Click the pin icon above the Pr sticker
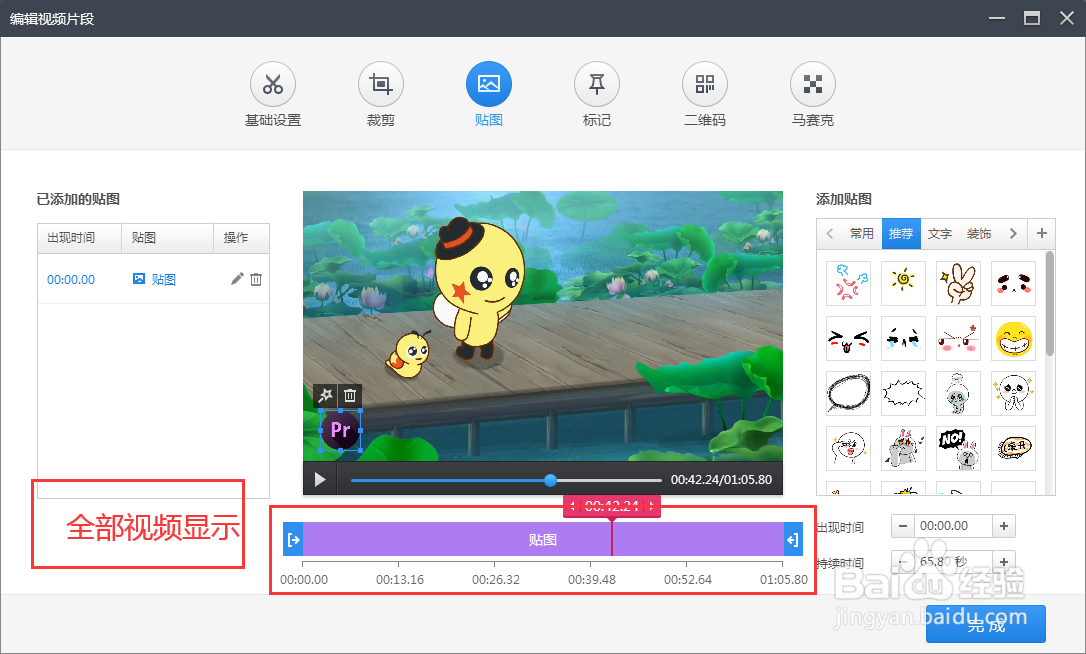The height and width of the screenshot is (654, 1086). click(x=325, y=396)
